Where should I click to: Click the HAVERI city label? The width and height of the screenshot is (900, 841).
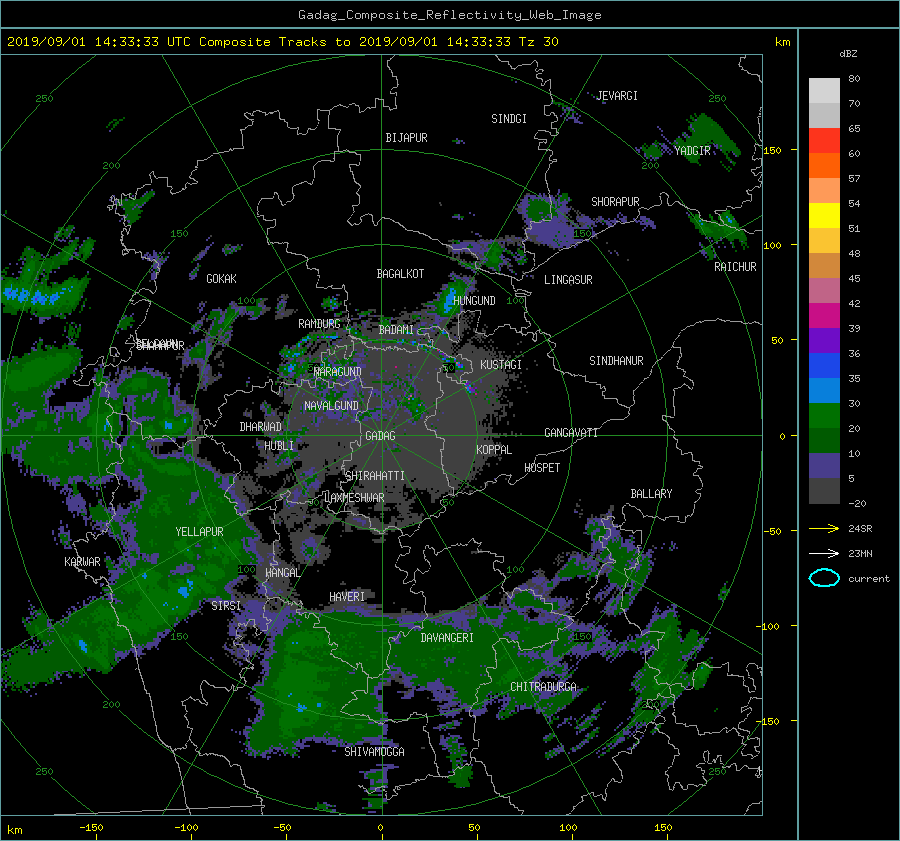coord(347,597)
